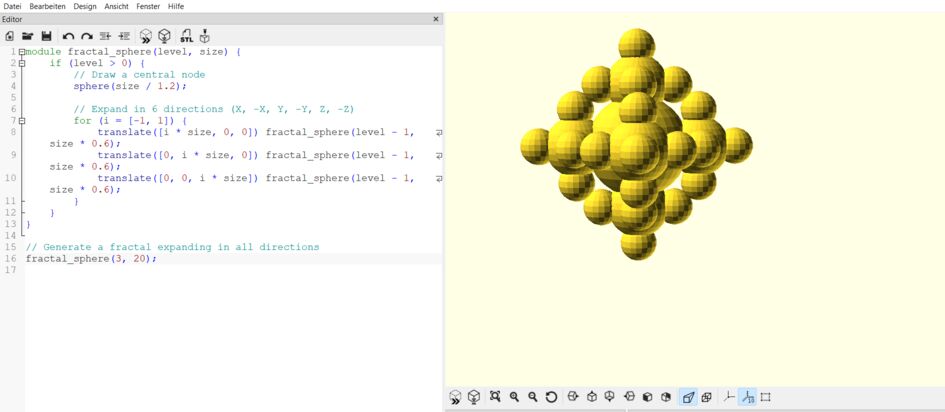Collapse the for loop at line 7

click(22, 120)
